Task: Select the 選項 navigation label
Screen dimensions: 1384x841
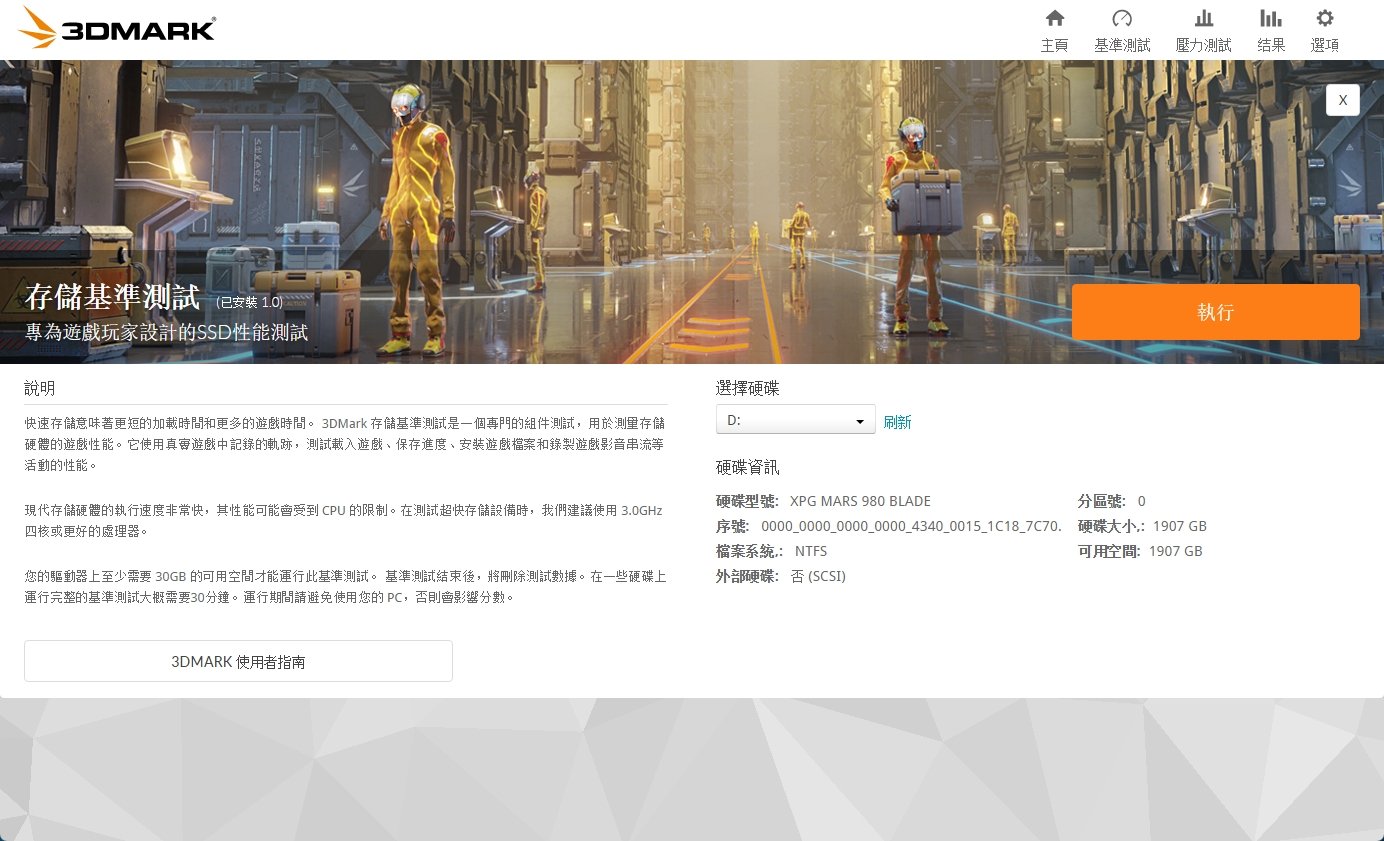Action: pyautogui.click(x=1325, y=45)
